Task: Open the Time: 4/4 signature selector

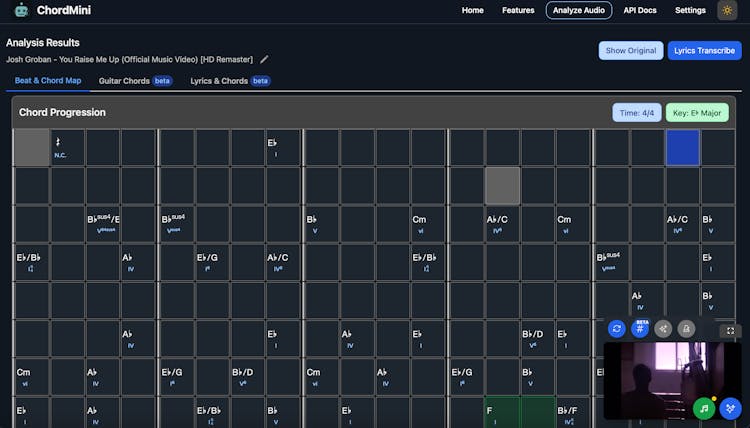Action: pos(636,113)
